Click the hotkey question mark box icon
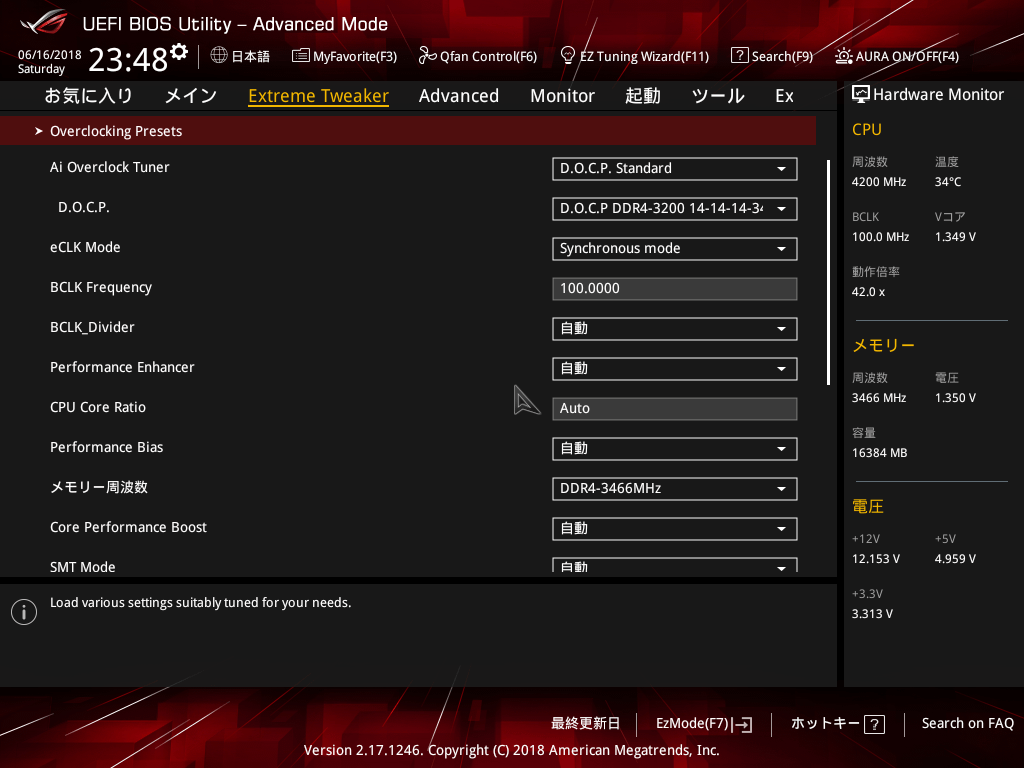 click(x=874, y=724)
